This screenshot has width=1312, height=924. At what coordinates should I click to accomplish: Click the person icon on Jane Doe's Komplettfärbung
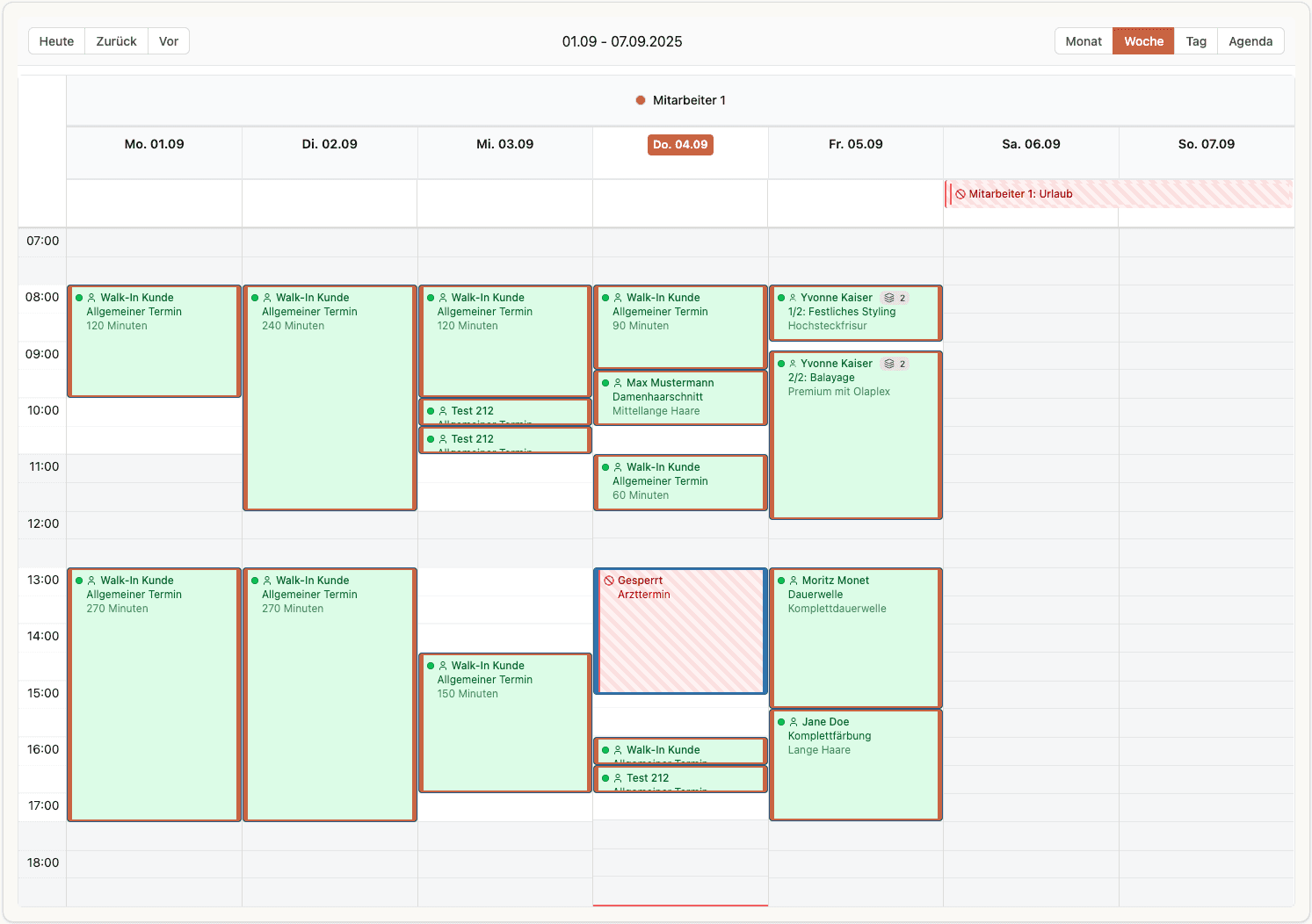click(794, 721)
